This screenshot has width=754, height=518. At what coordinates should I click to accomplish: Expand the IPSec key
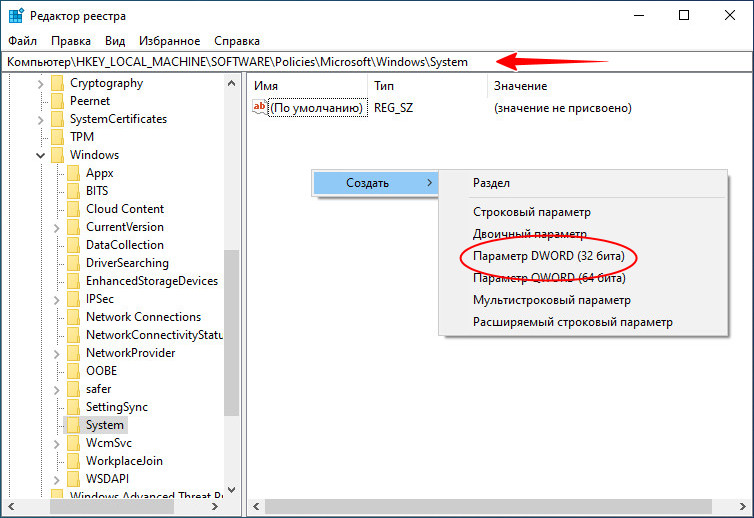57,300
